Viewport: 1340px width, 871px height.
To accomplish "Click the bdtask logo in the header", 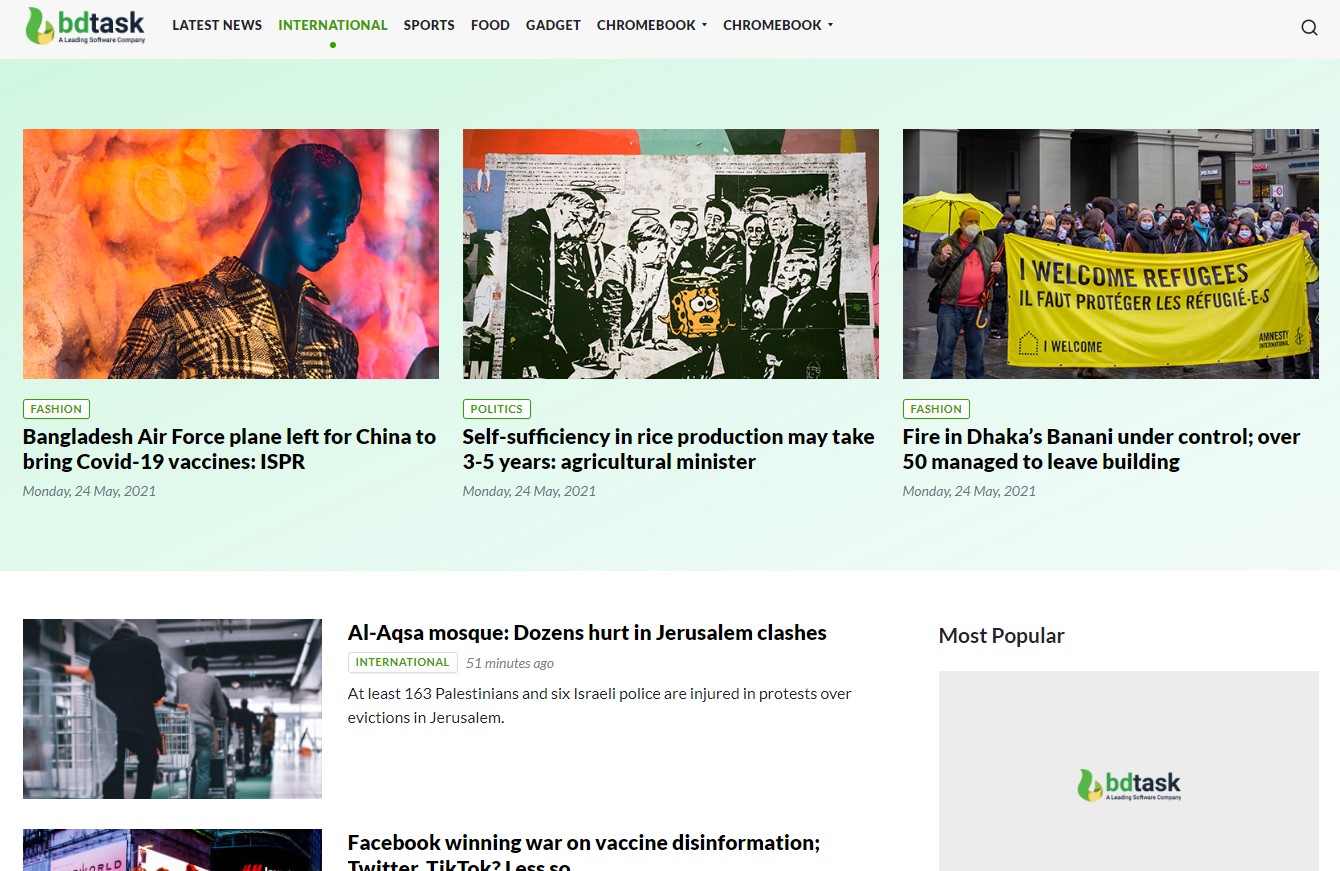I will point(85,26).
